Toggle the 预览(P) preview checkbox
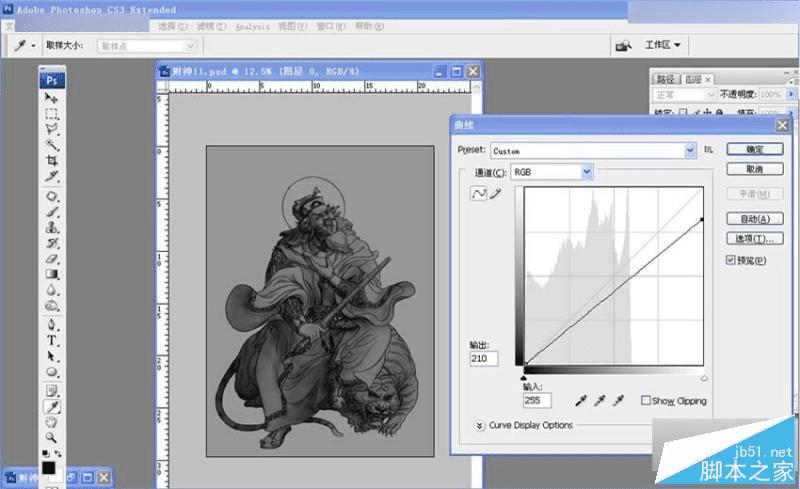This screenshot has height=489, width=800. tap(732, 261)
